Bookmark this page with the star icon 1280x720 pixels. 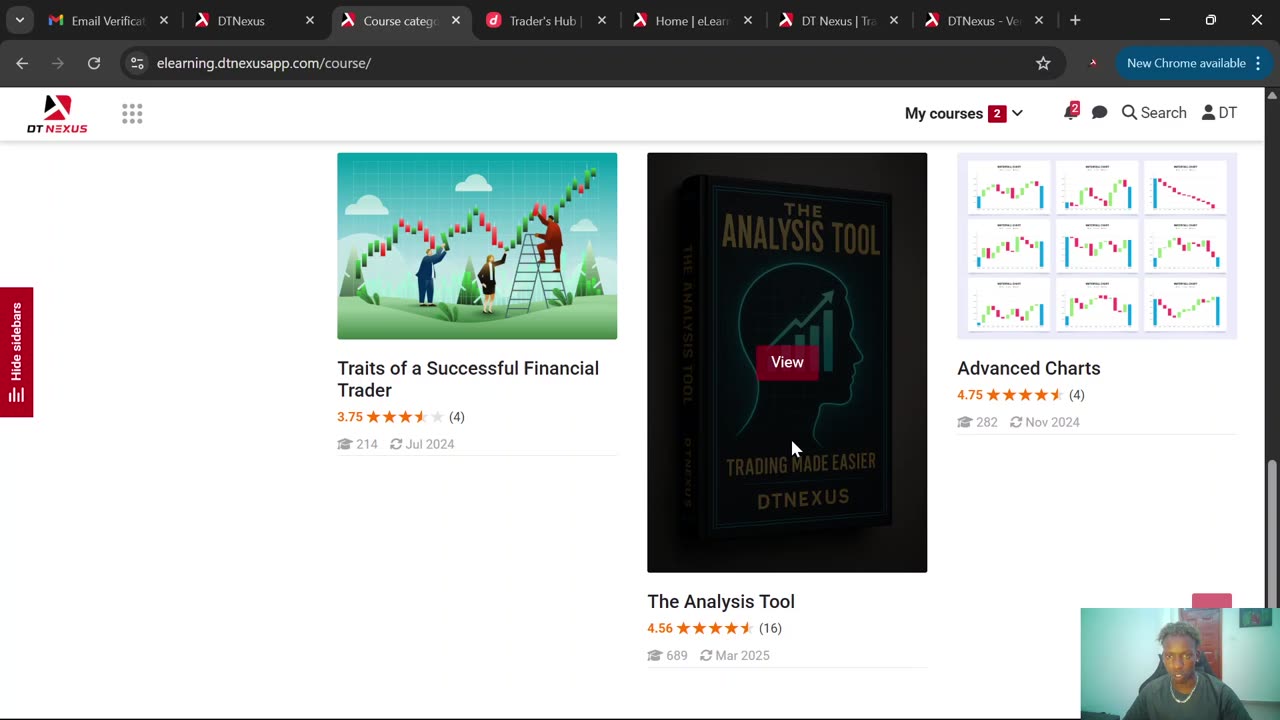[x=1043, y=63]
